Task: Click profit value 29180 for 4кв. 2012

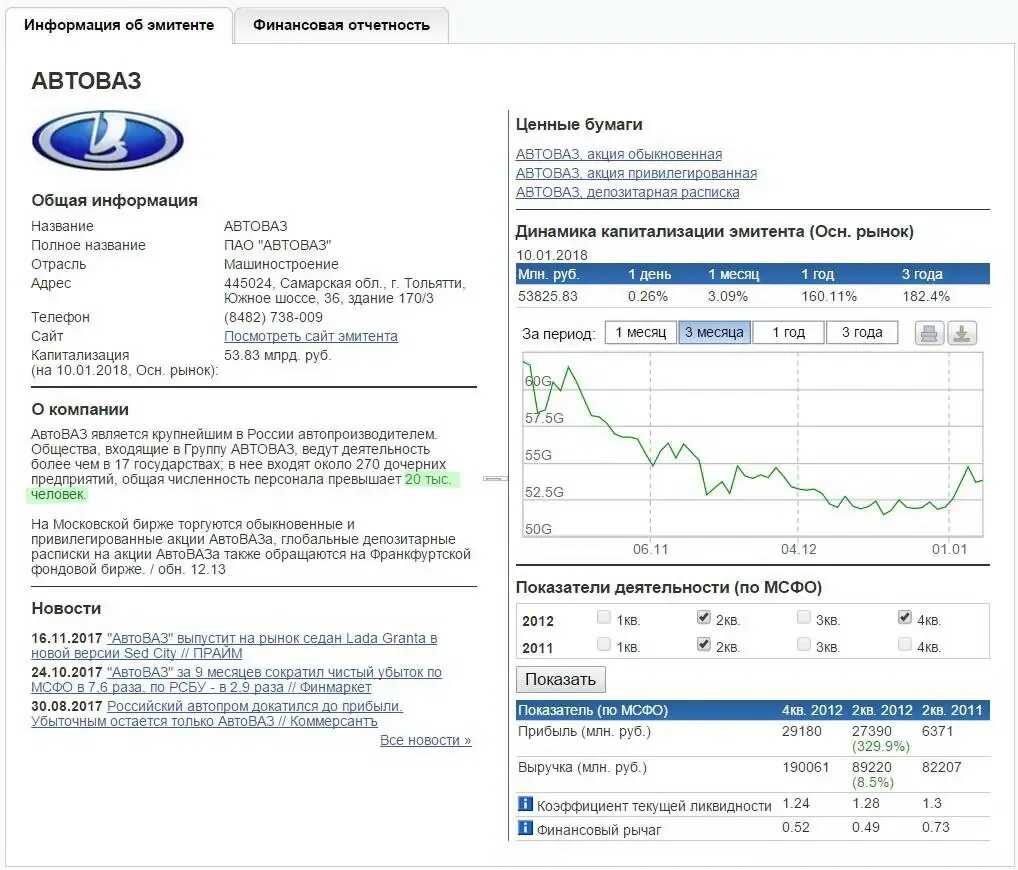Action: tap(802, 732)
